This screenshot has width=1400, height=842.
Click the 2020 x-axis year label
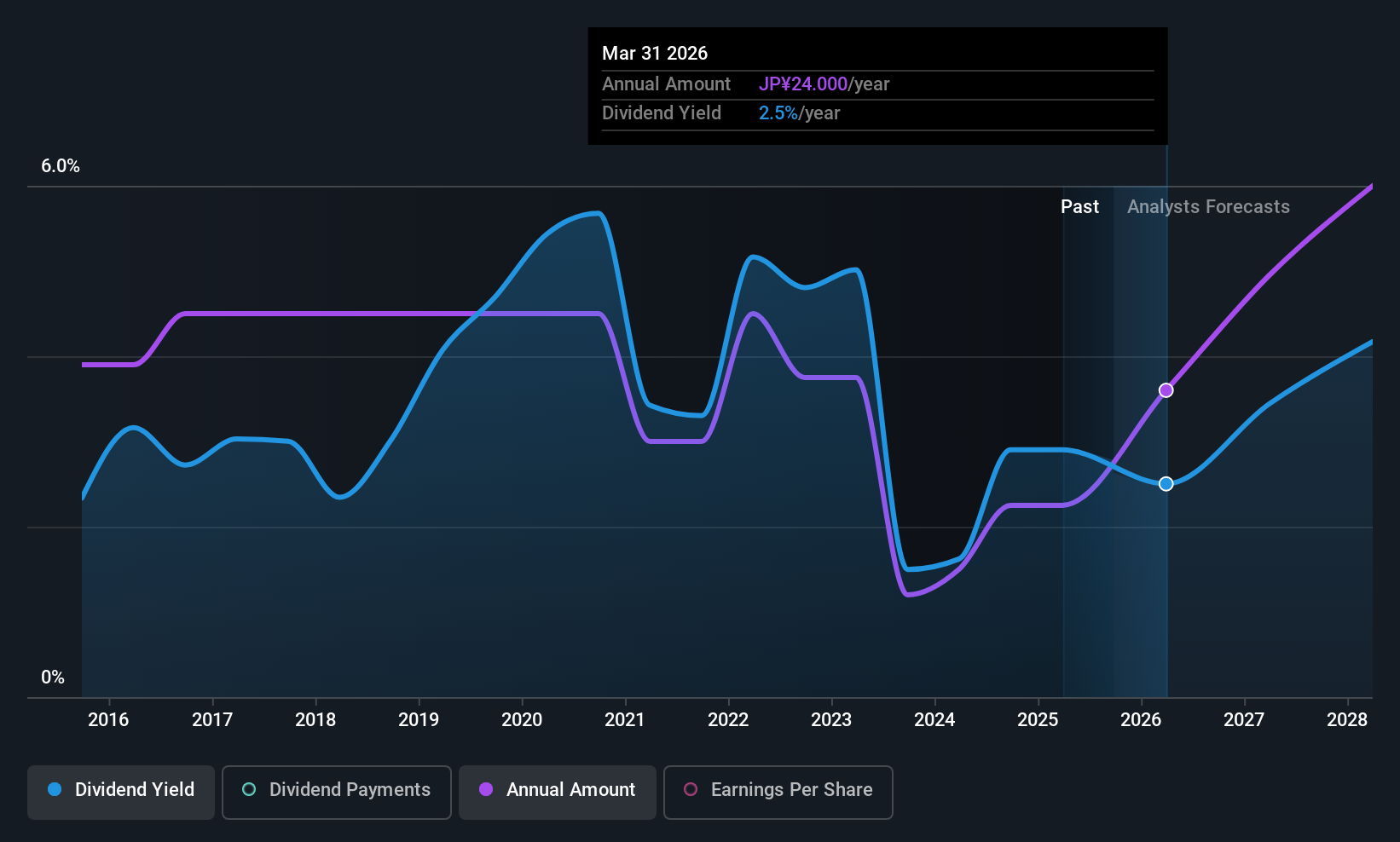[522, 720]
